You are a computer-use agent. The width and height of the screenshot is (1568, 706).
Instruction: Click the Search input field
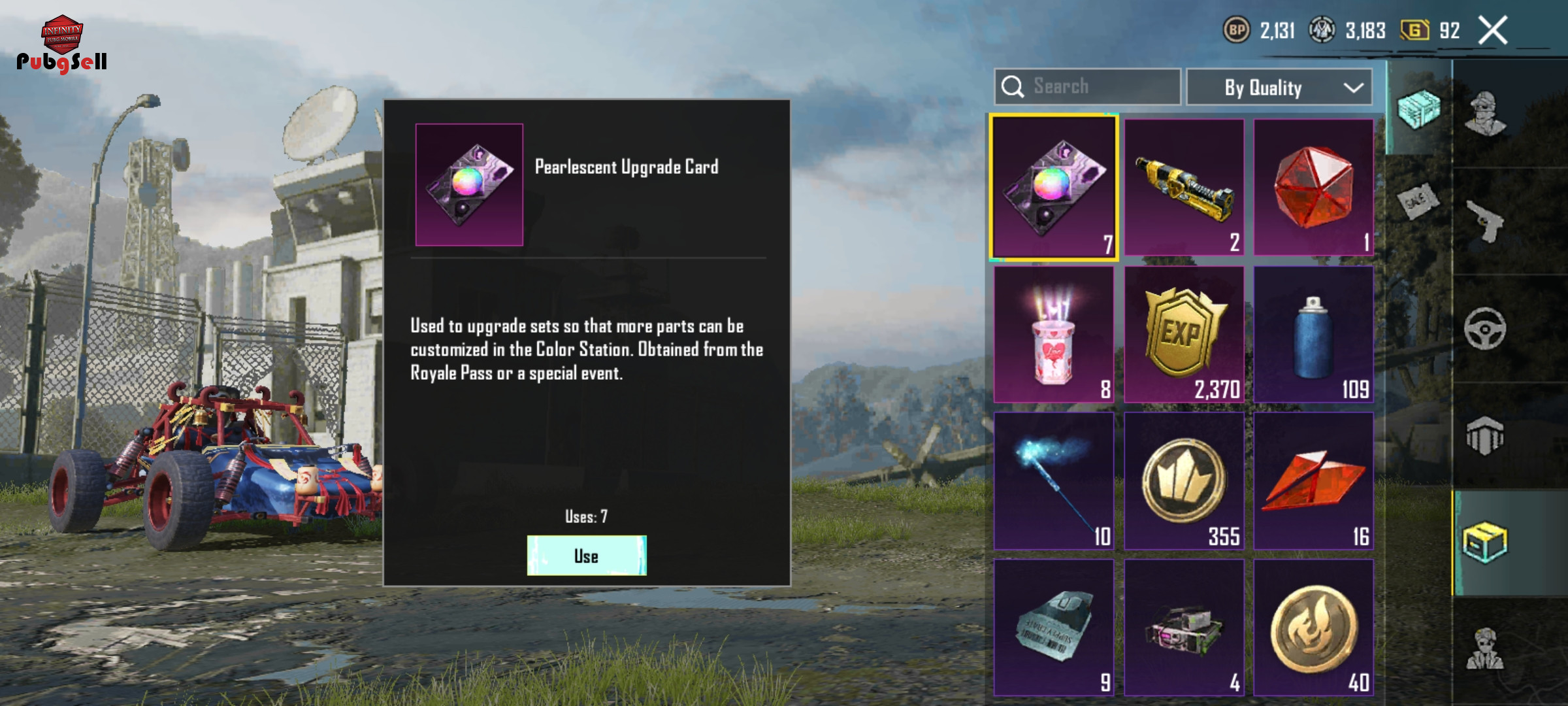pyautogui.click(x=1087, y=86)
